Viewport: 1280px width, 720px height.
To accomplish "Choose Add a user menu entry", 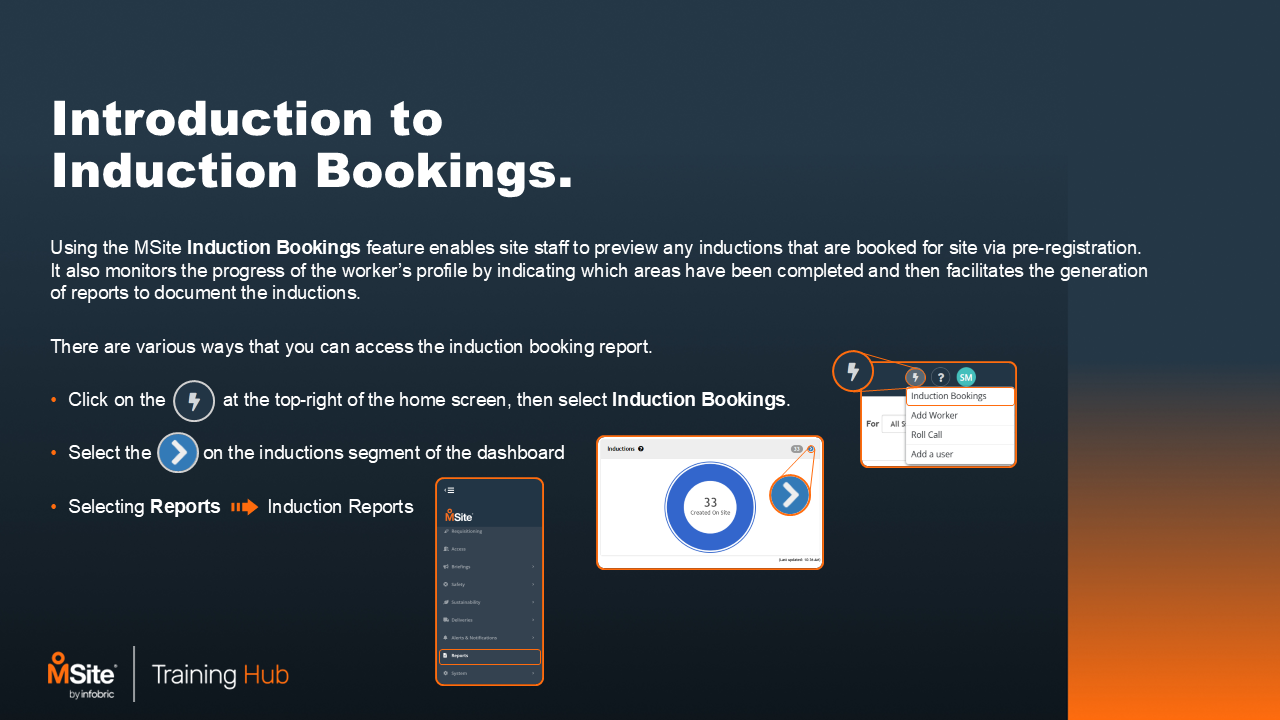I will tap(931, 454).
